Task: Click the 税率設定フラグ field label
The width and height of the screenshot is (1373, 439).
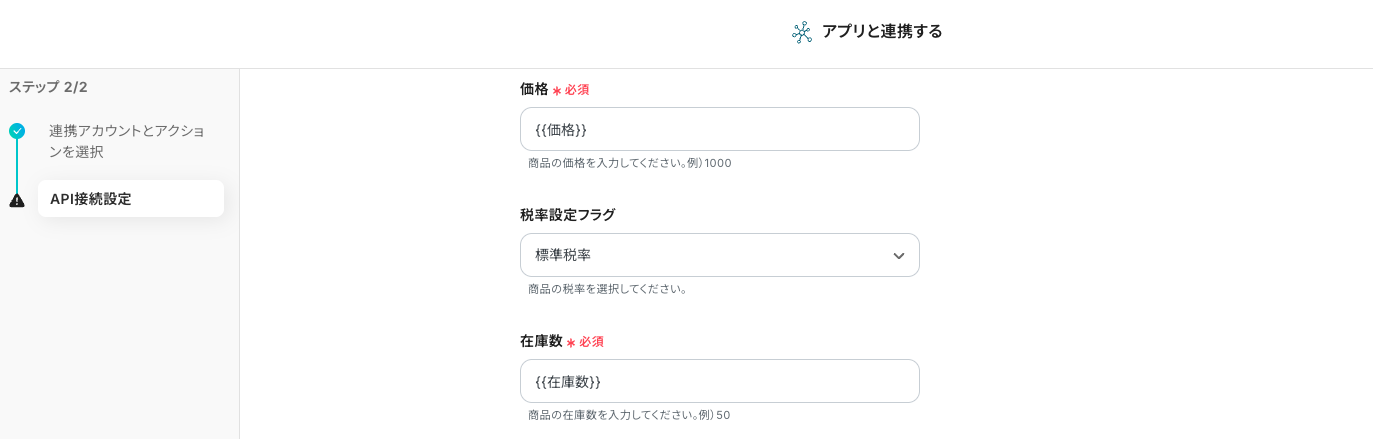Action: [x=568, y=215]
